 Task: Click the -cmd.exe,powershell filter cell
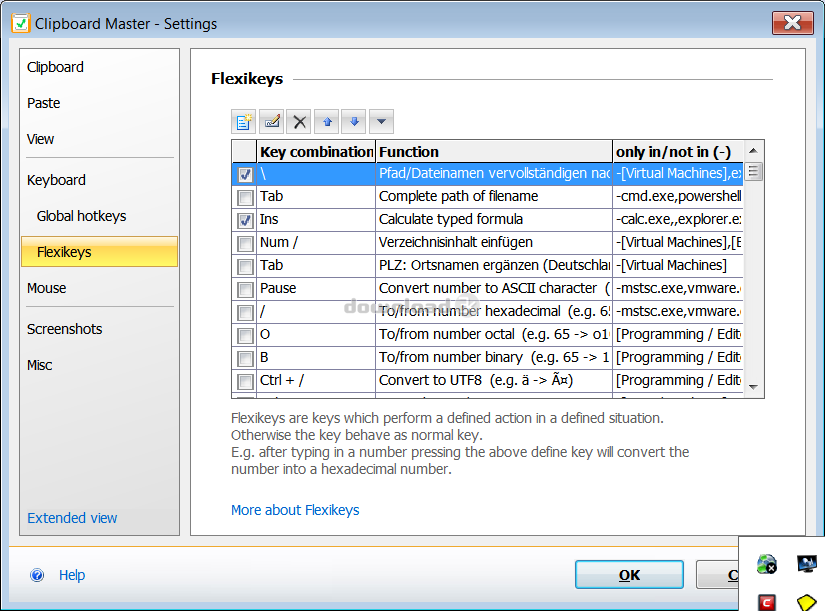coord(678,197)
